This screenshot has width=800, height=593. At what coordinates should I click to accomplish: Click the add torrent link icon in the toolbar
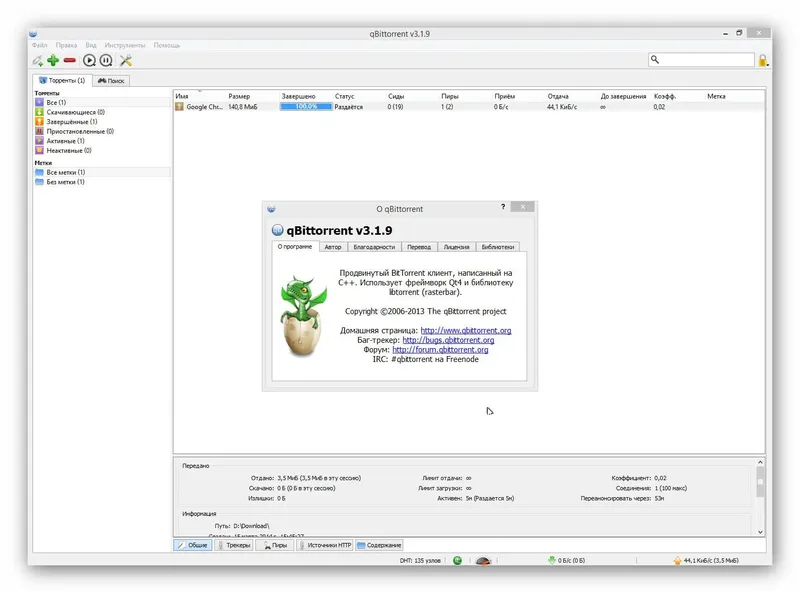(x=38, y=60)
